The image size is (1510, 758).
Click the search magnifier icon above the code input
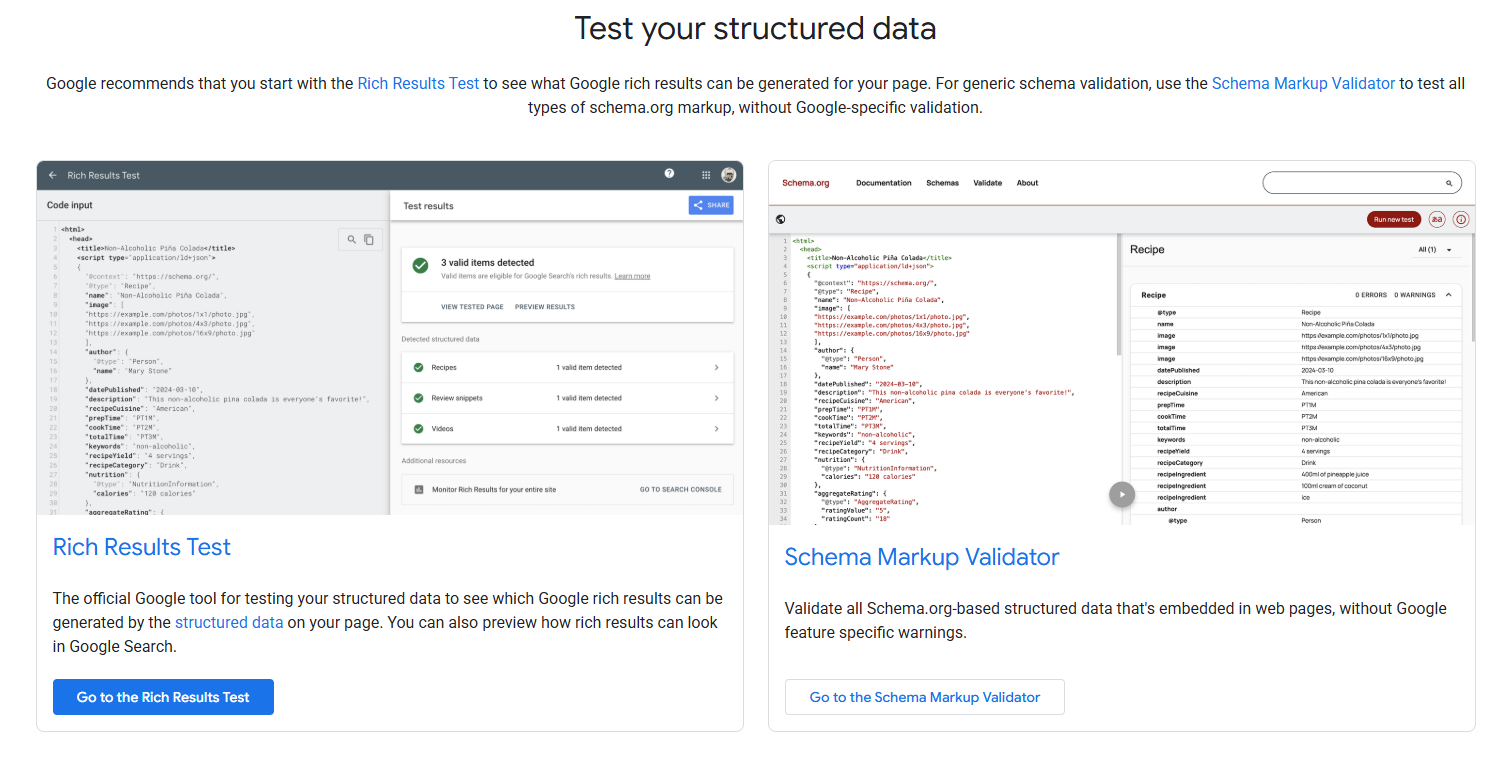[352, 239]
